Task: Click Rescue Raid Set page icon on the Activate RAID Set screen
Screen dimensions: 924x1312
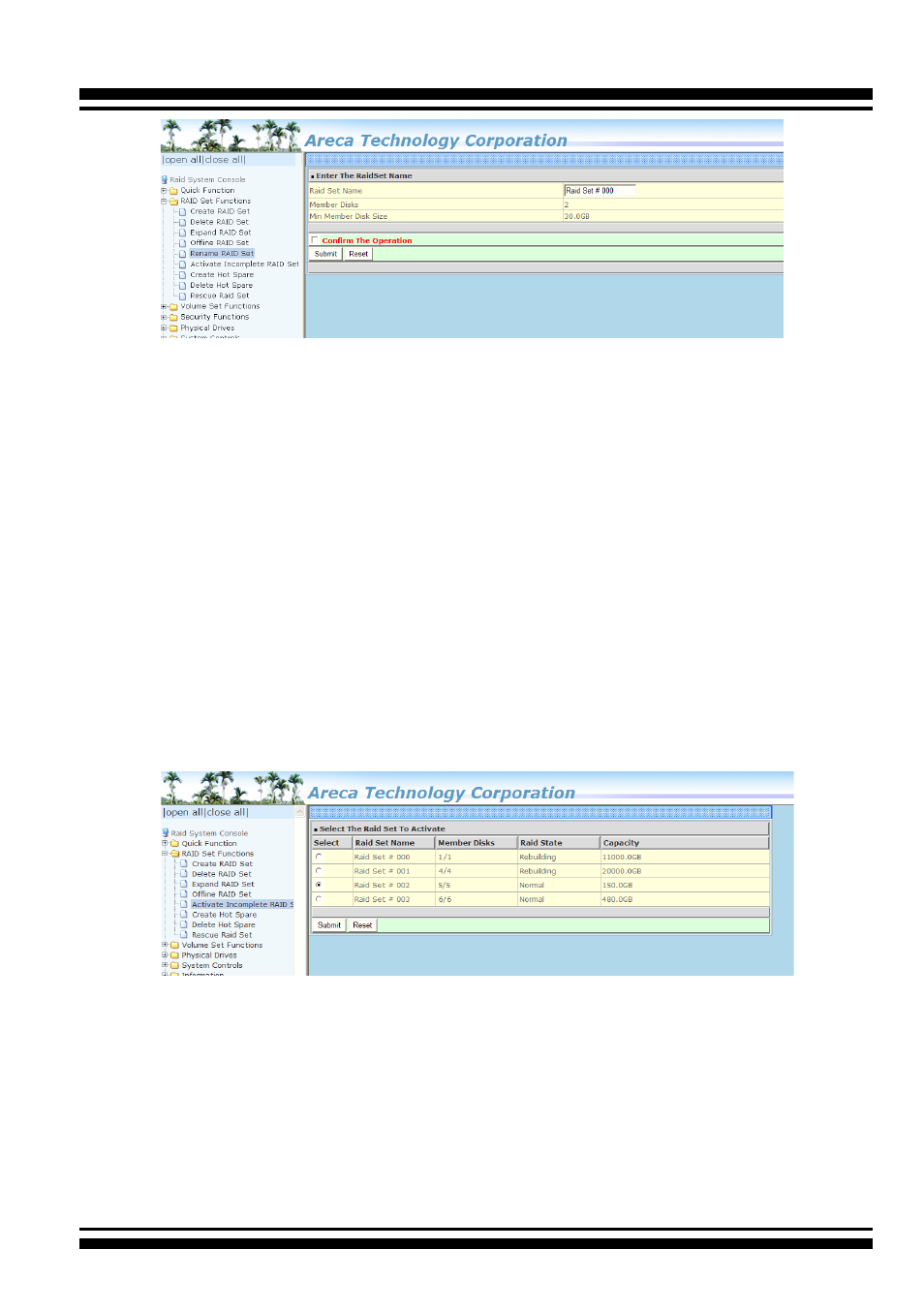Action: tap(184, 935)
